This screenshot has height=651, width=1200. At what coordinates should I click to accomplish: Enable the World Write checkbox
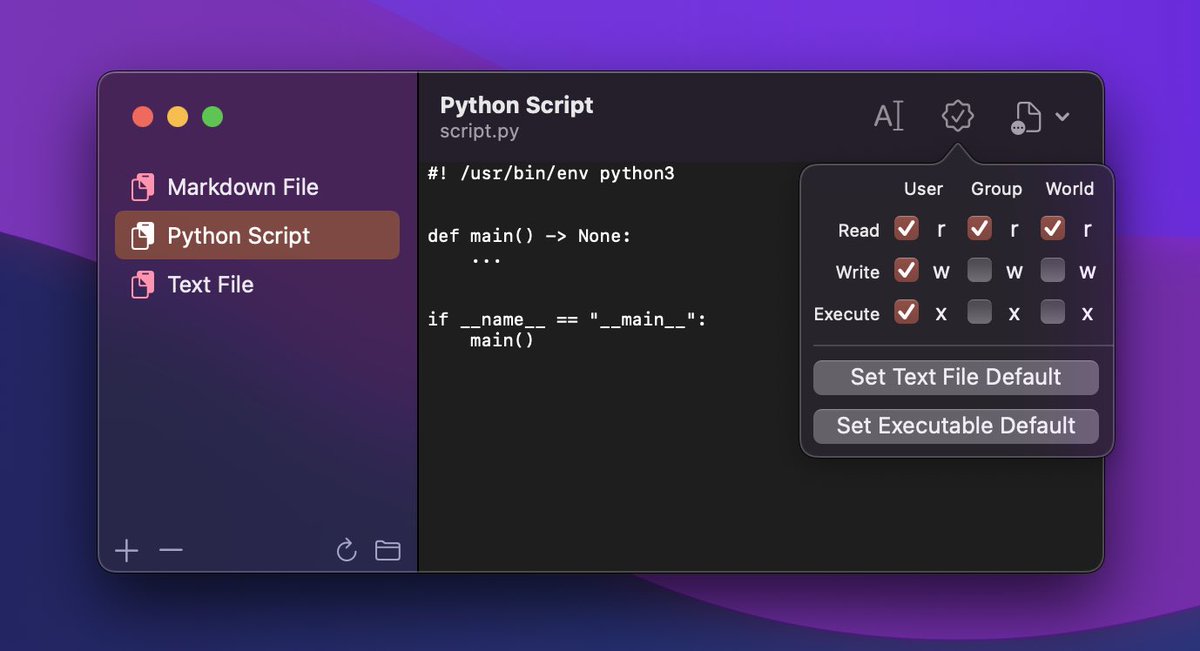1052,270
